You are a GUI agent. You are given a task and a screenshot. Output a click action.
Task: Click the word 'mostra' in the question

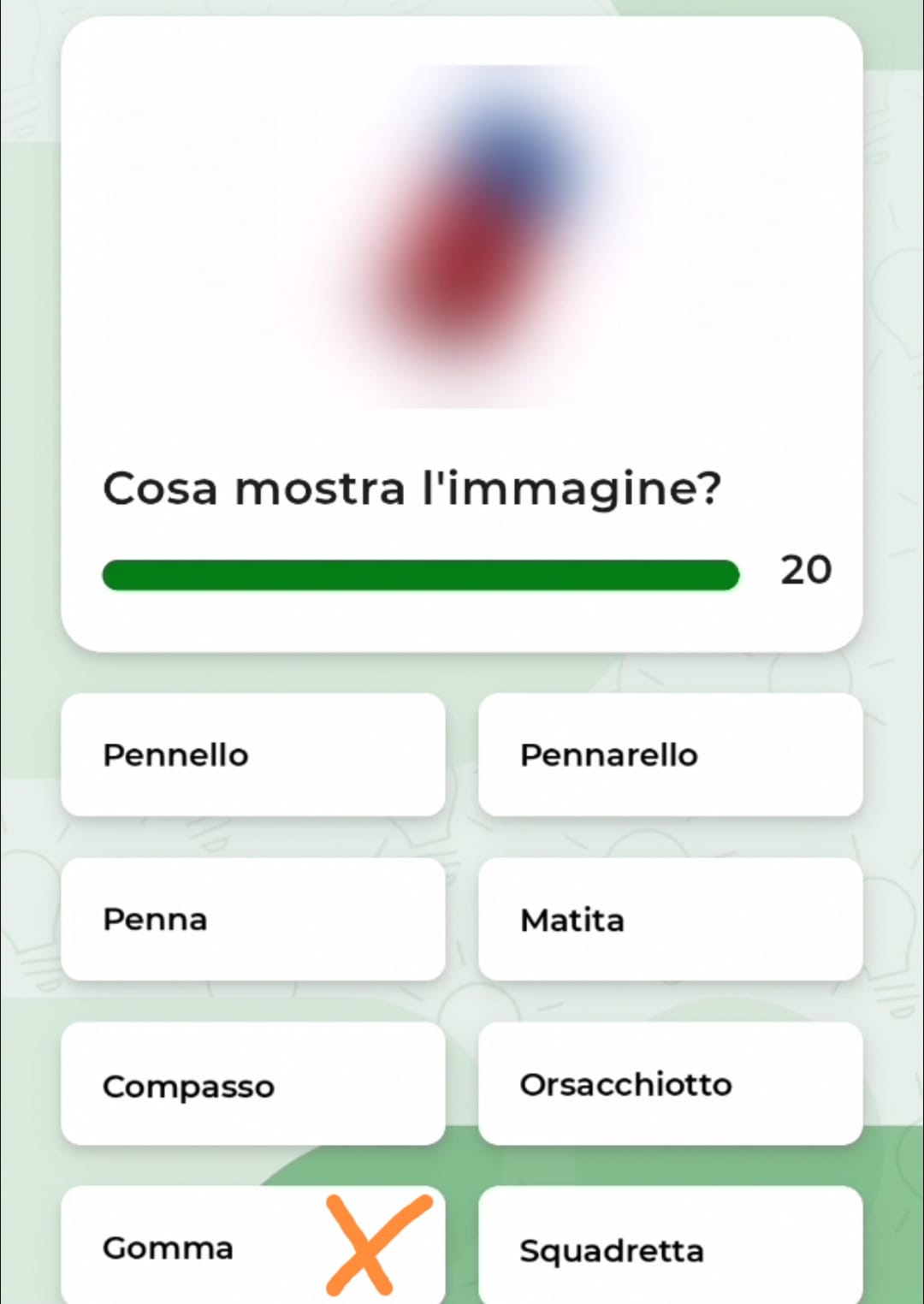[319, 489]
